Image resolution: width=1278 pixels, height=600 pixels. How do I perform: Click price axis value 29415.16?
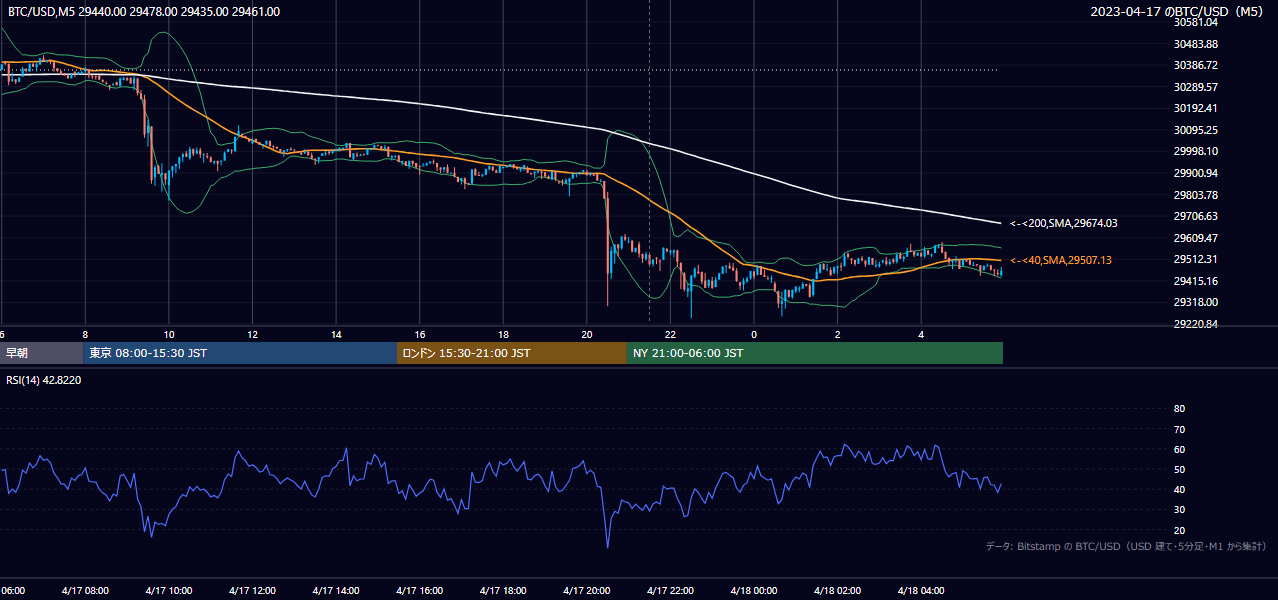1195,281
